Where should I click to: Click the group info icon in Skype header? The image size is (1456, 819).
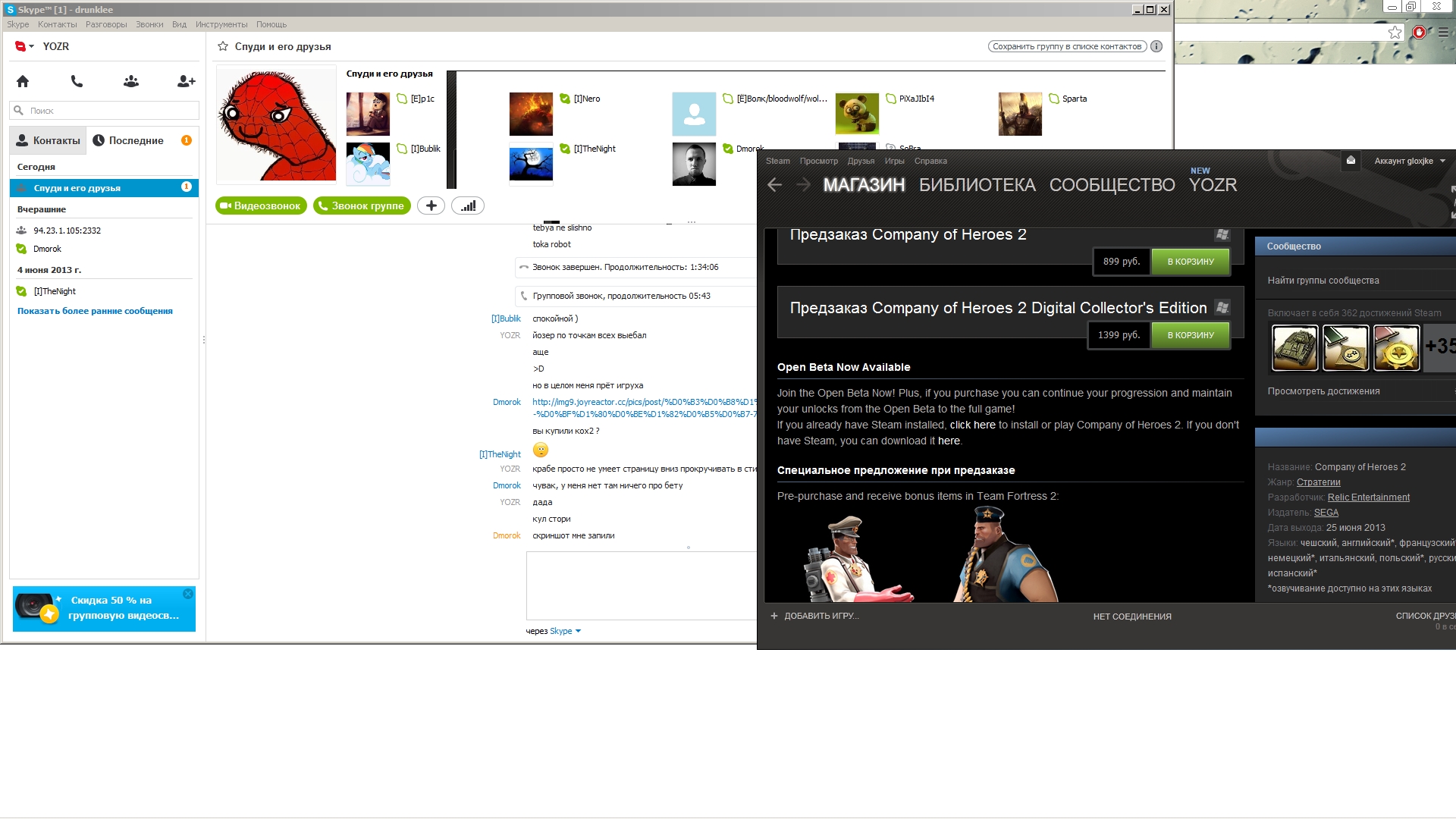click(1156, 46)
